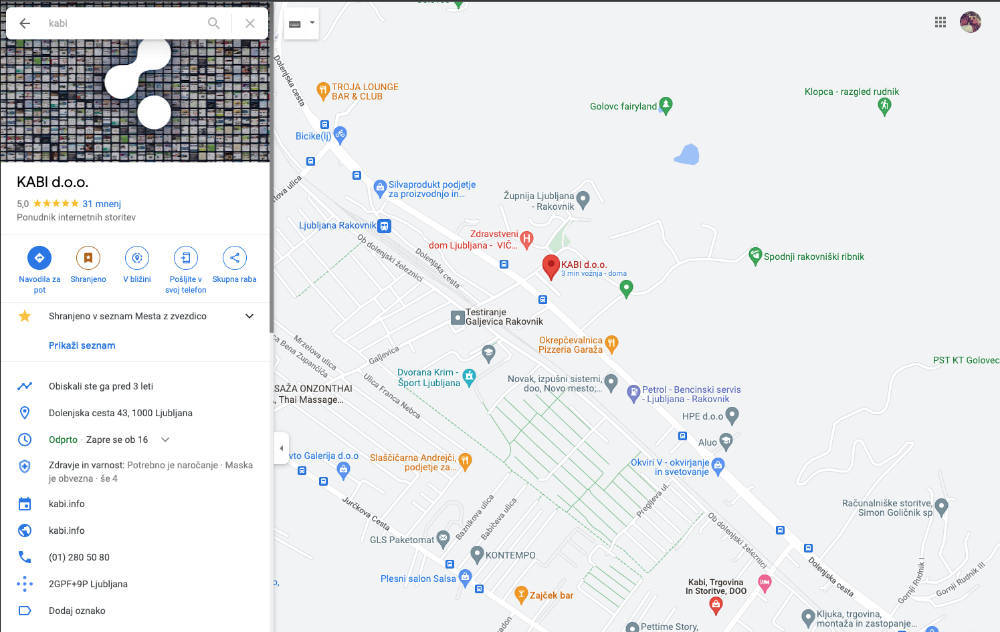The width and height of the screenshot is (1000, 632).
Task: Select Testiranje Galjevica Rakovnik marker
Action: 457,318
